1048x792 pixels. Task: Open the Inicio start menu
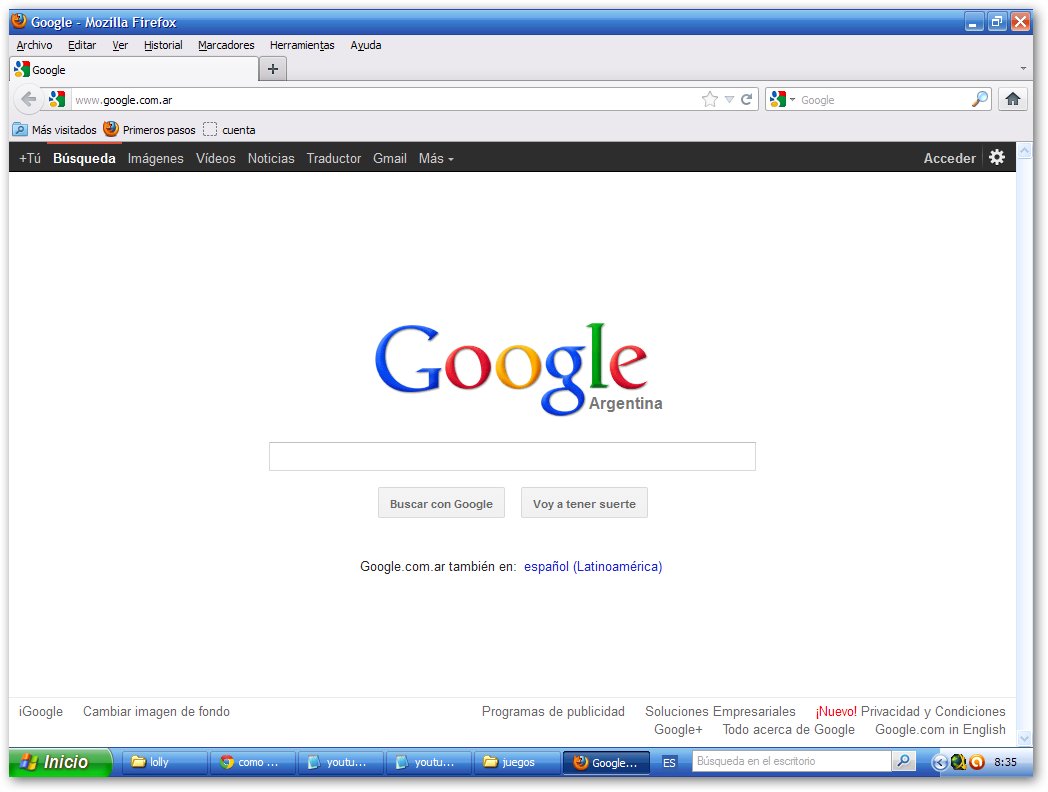[x=60, y=762]
